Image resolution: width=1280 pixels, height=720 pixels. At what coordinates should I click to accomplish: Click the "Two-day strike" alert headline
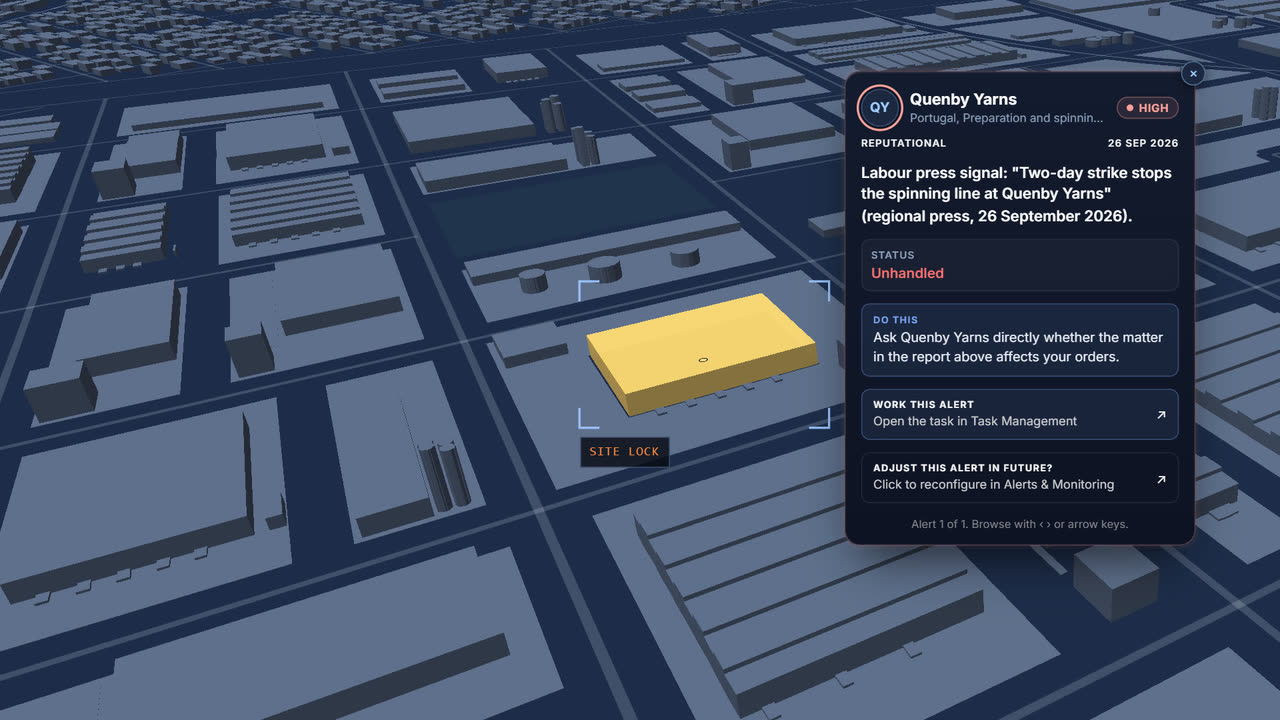tap(1016, 194)
